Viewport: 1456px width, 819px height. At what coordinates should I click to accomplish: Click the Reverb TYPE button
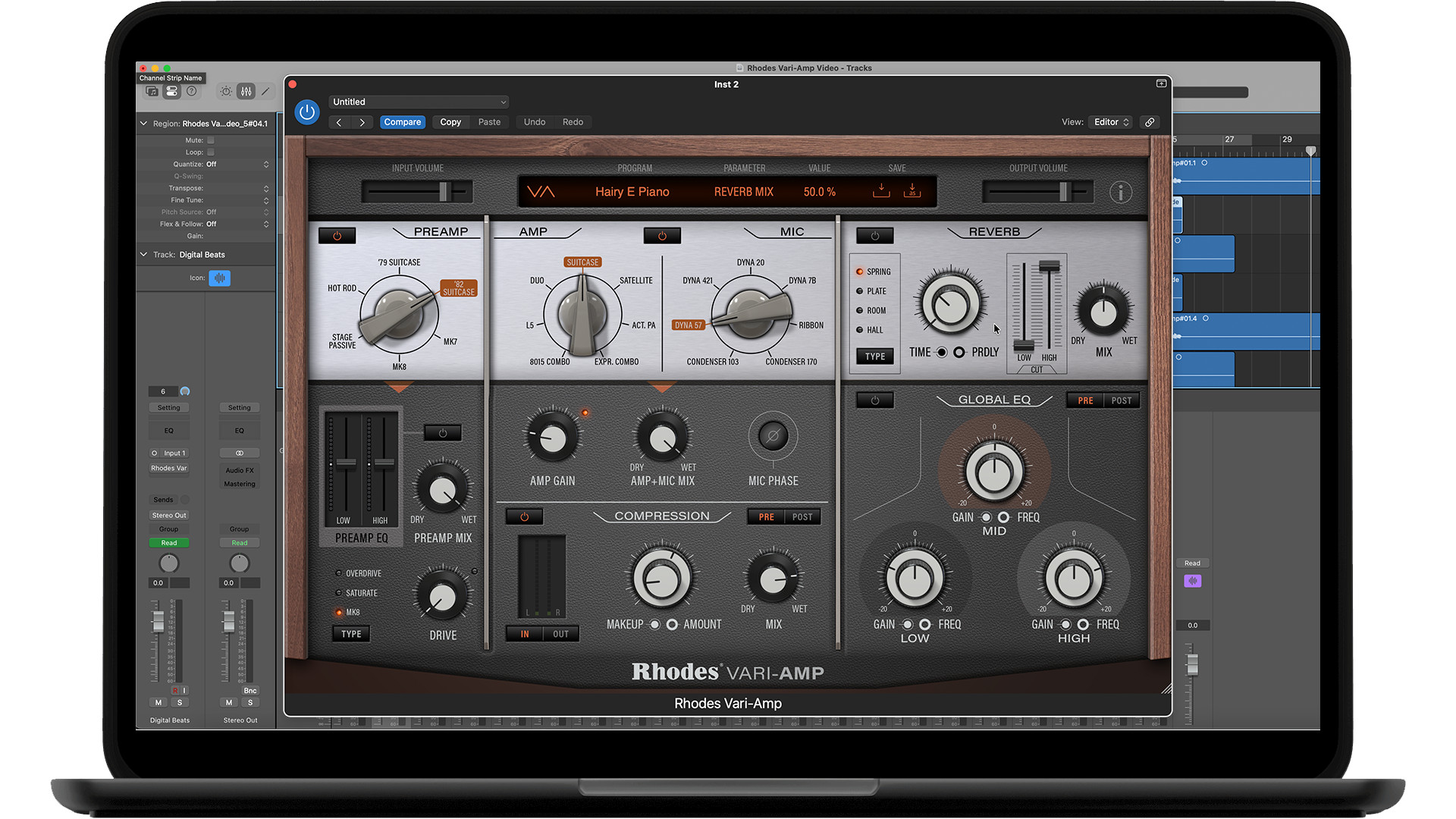tap(874, 356)
